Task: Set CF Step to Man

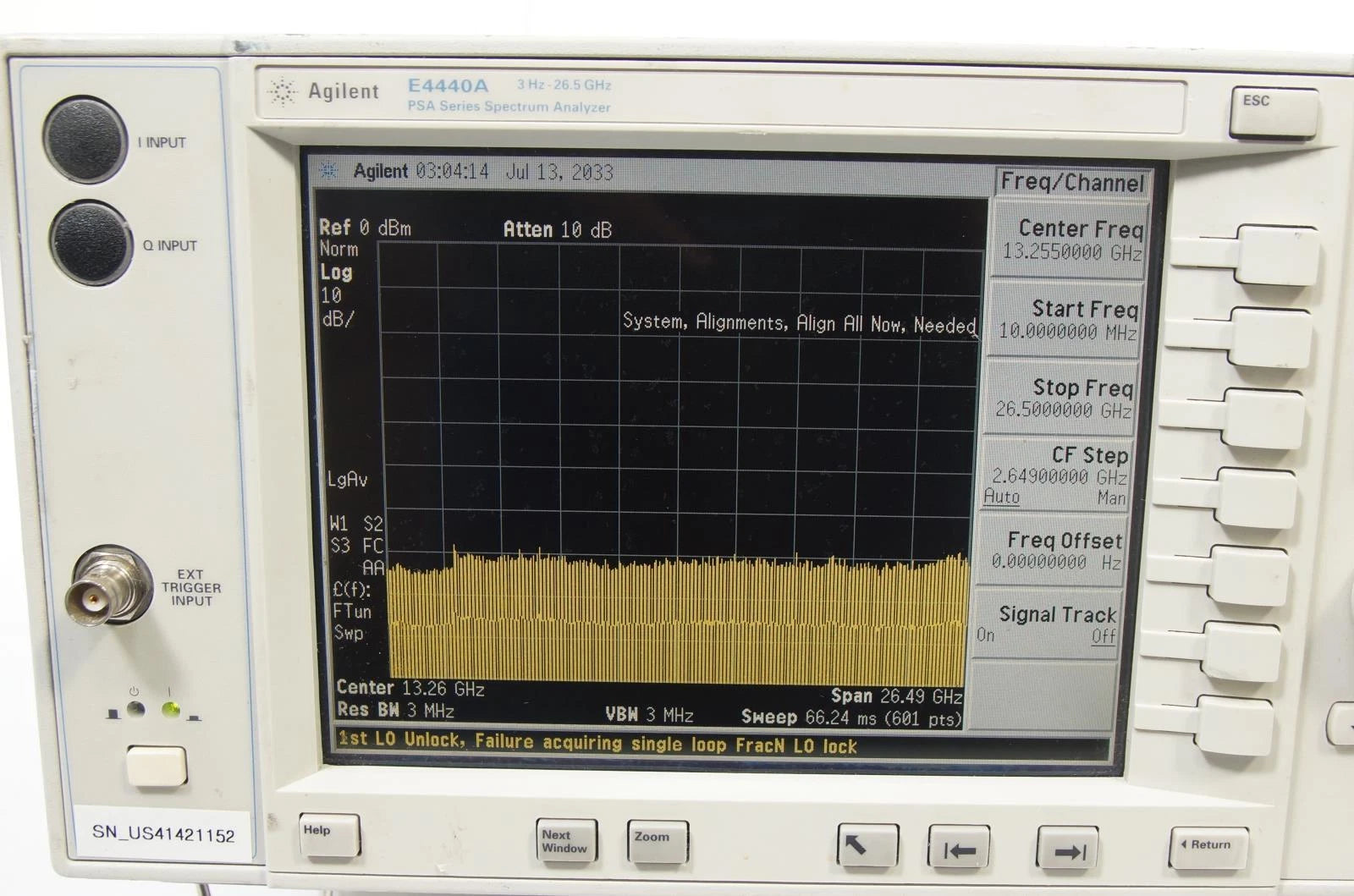Action: [1111, 498]
